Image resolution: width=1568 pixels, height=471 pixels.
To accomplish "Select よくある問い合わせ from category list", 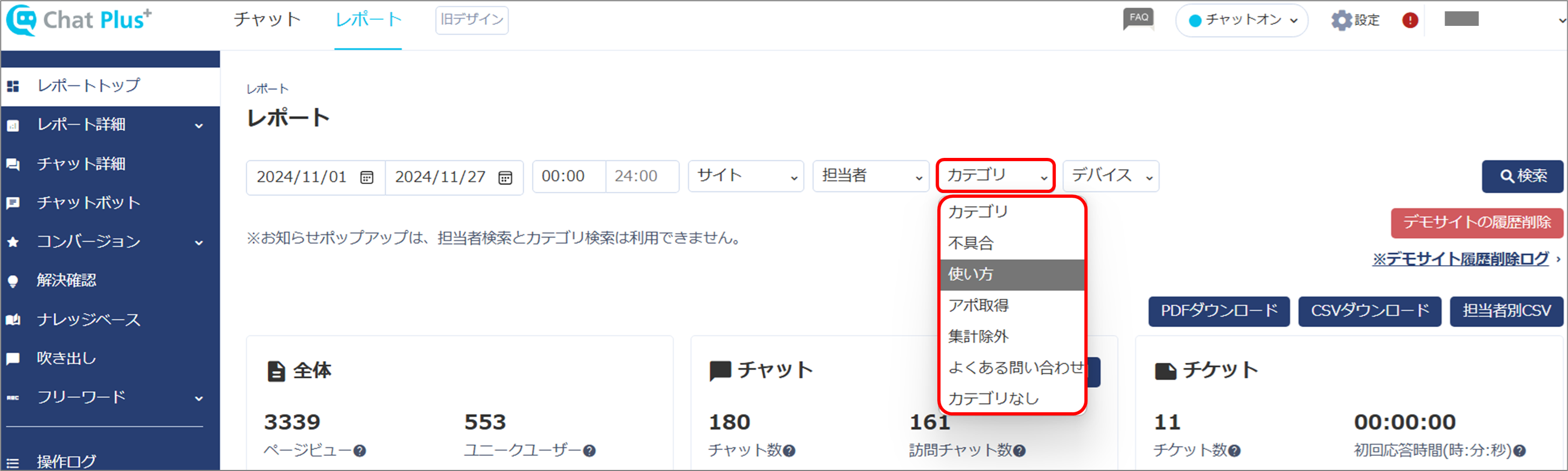I will [x=1012, y=368].
